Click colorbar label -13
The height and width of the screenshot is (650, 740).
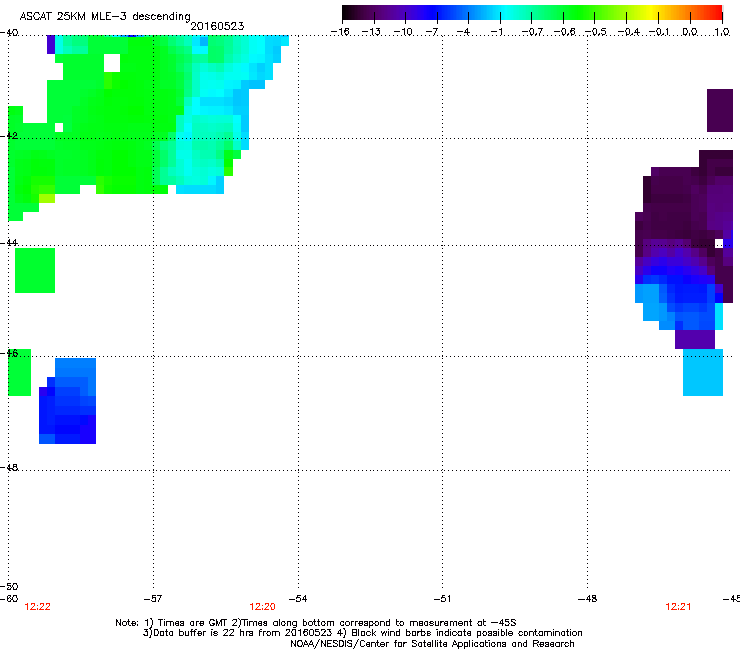coord(371,32)
